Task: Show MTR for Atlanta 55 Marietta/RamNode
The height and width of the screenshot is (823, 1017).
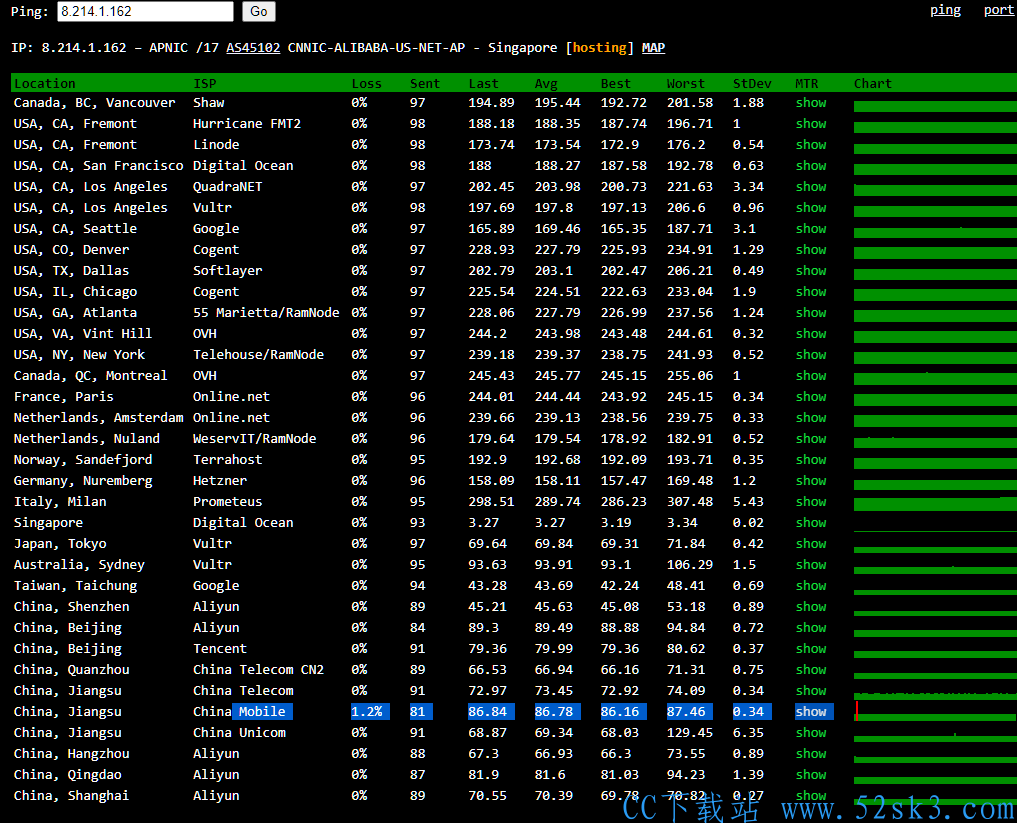Action: pyautogui.click(x=811, y=313)
